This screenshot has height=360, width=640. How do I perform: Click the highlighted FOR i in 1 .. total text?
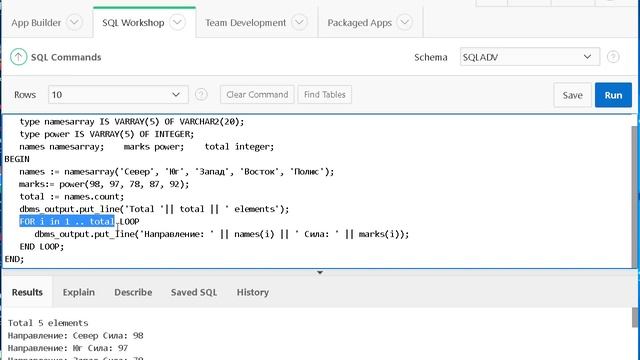(x=67, y=221)
